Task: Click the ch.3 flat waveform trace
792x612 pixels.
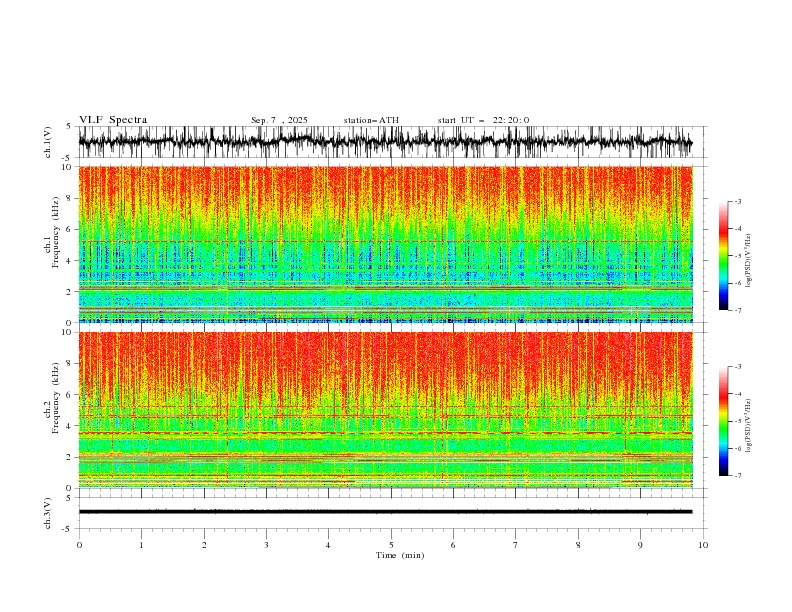Action: (385, 512)
